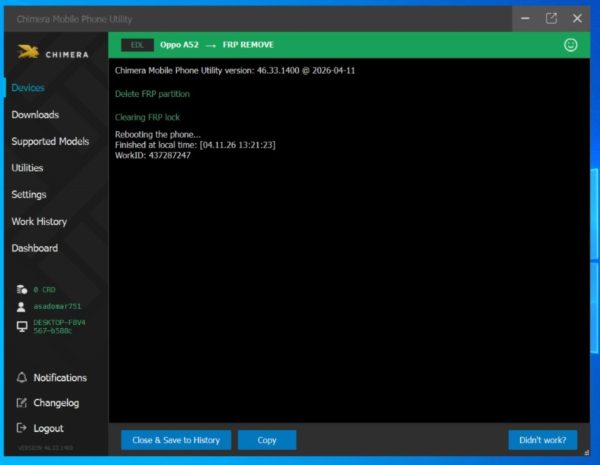Viewport: 600px width, 465px height.
Task: Click the Clearing FRP lock log line
Action: click(147, 117)
